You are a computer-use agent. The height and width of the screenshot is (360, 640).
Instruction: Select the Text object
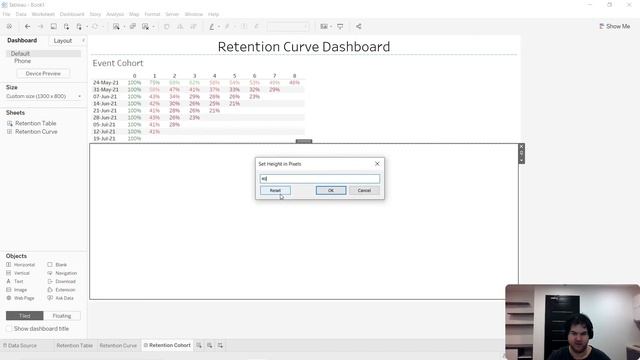15,282
